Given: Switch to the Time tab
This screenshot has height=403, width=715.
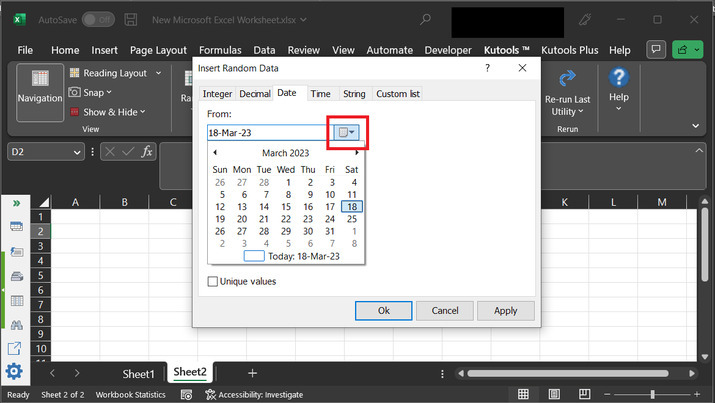Looking at the screenshot, I should click(320, 94).
